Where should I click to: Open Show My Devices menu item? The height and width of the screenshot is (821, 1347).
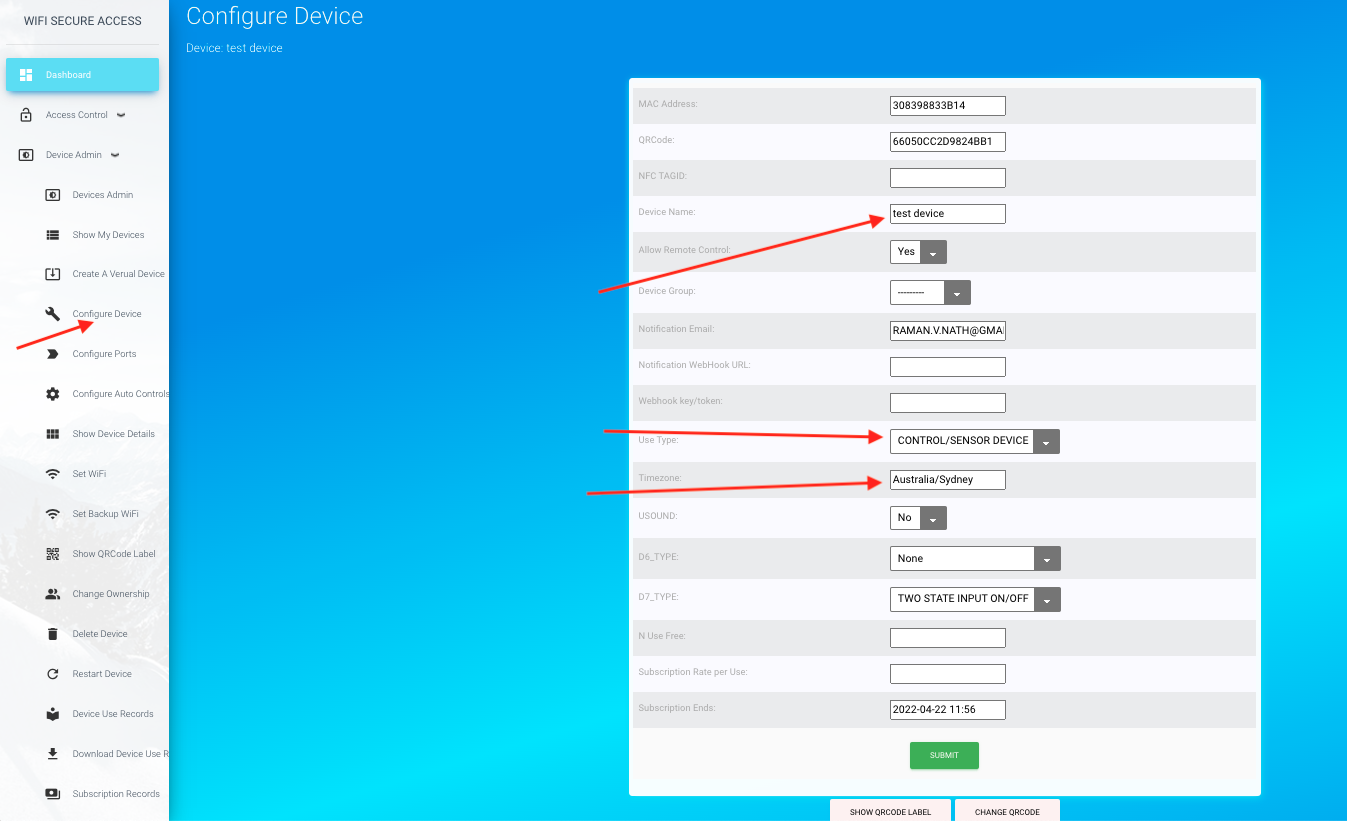(x=108, y=235)
